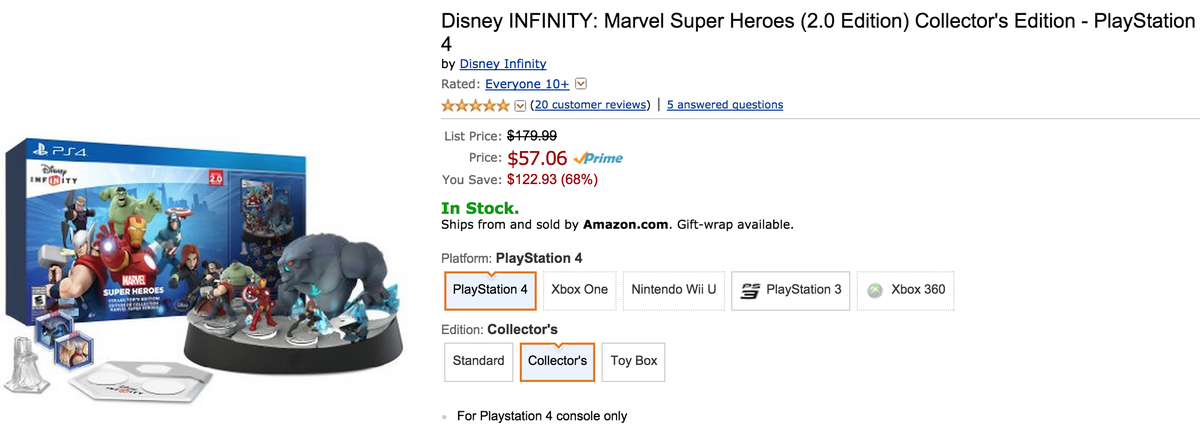The height and width of the screenshot is (432, 1200).
Task: Open the 5 answered questions link
Action: pos(725,105)
